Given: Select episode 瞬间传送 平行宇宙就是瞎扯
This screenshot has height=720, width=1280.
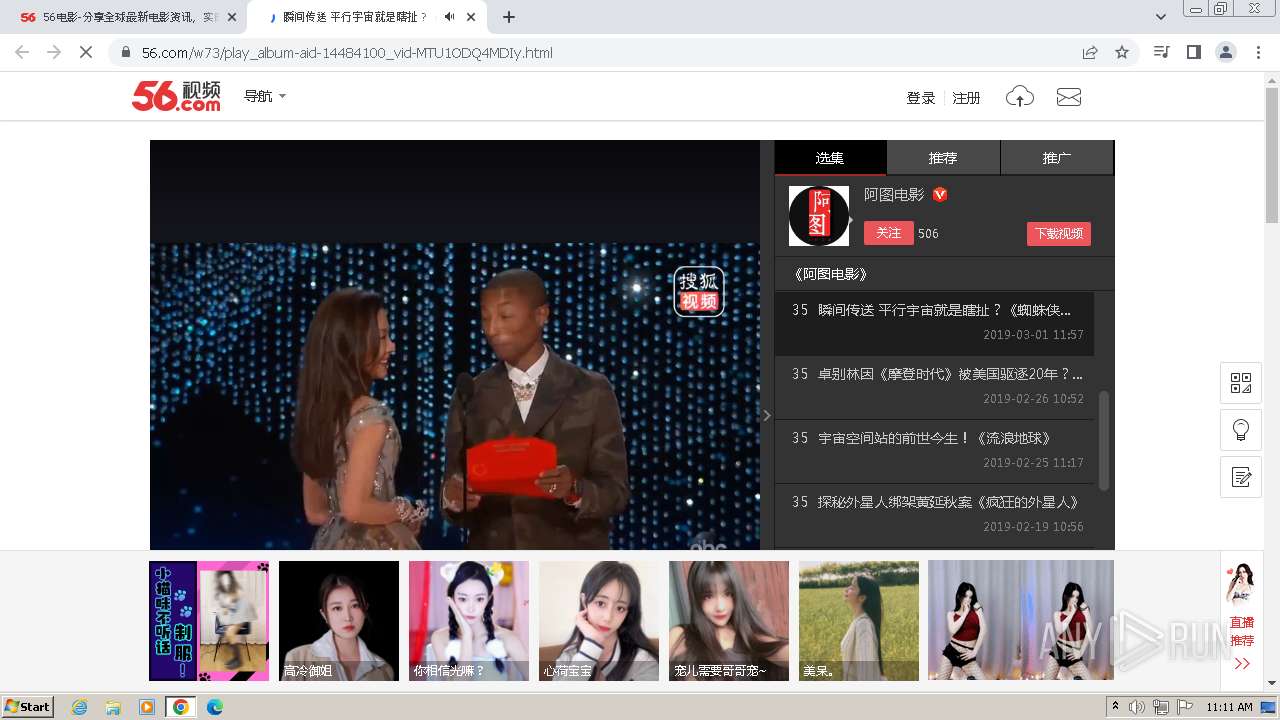Looking at the screenshot, I should [x=934, y=322].
